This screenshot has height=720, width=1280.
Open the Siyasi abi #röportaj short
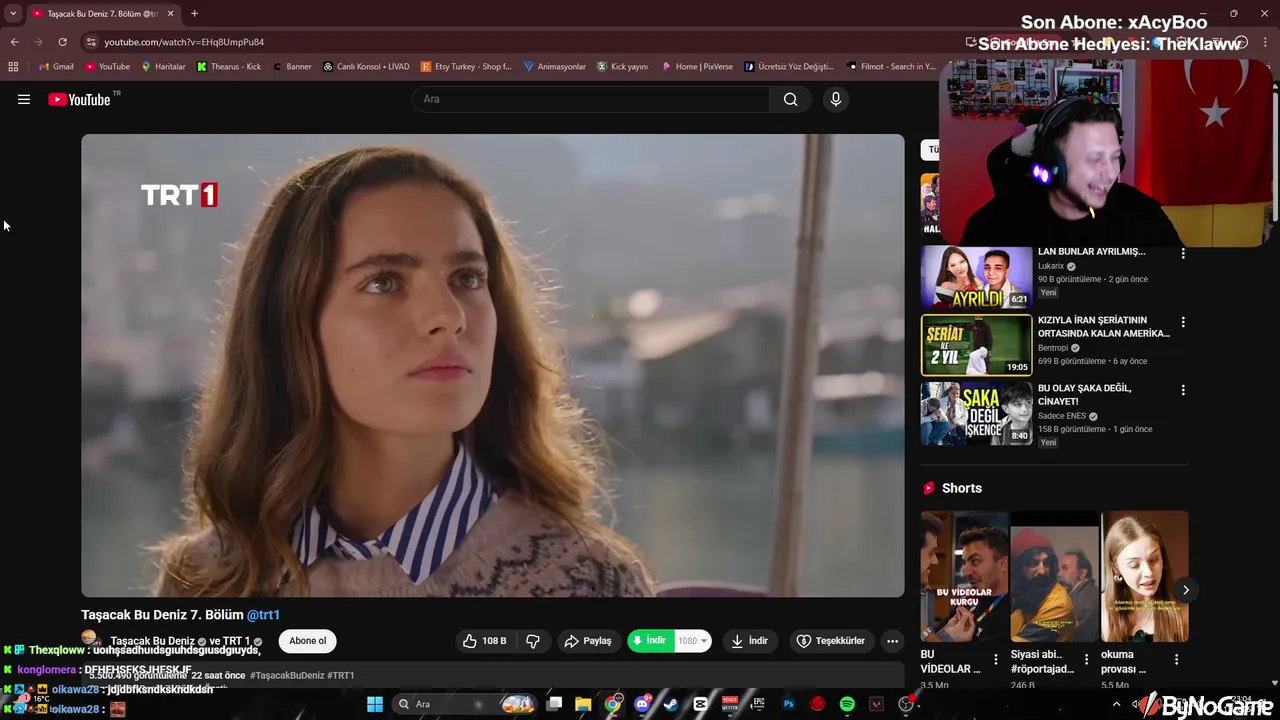[1054, 577]
